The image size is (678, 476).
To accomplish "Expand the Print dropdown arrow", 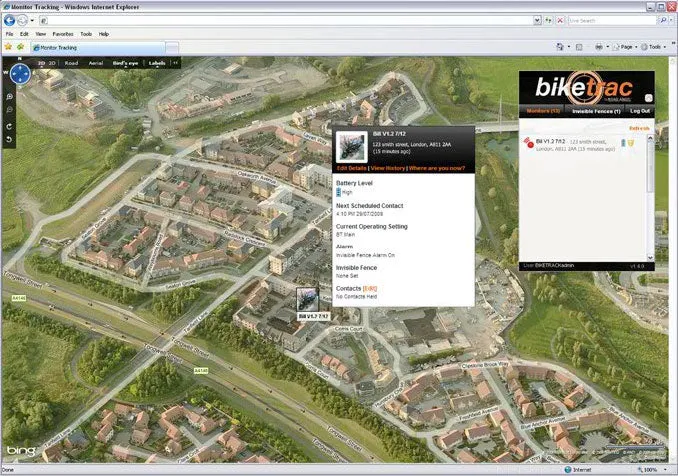I will 608,47.
